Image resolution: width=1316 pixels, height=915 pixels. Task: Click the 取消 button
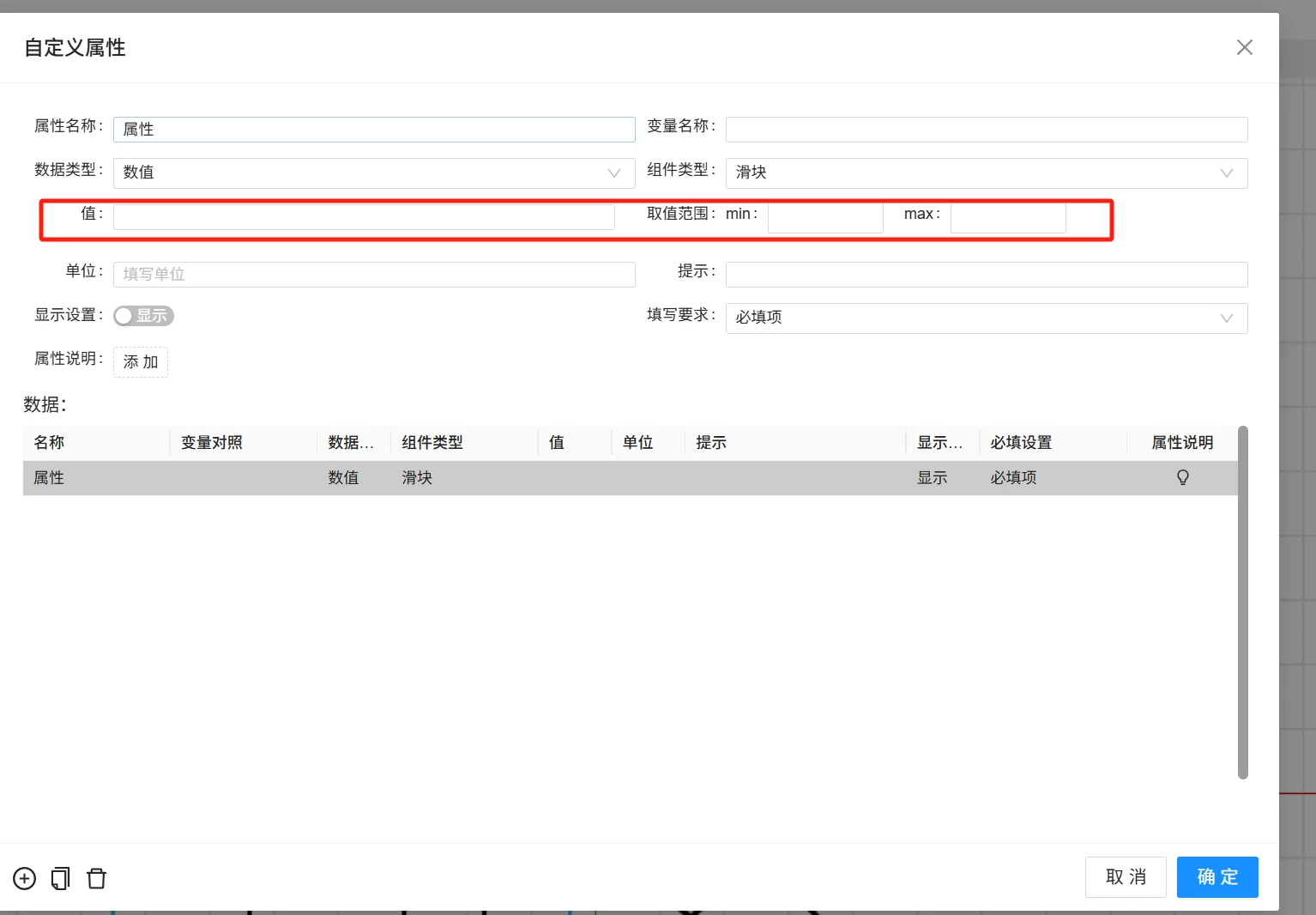coord(1126,877)
